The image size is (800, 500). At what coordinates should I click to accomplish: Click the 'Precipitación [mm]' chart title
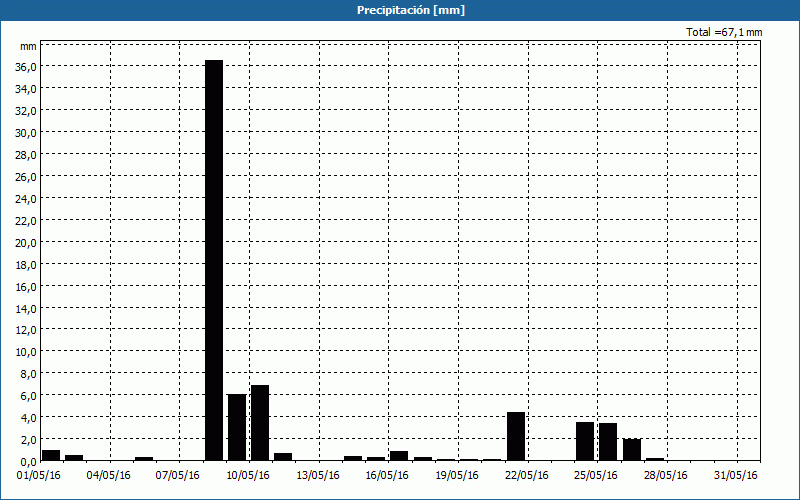pyautogui.click(x=411, y=10)
